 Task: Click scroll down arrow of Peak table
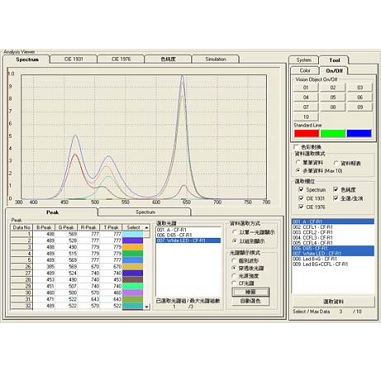(x=146, y=306)
